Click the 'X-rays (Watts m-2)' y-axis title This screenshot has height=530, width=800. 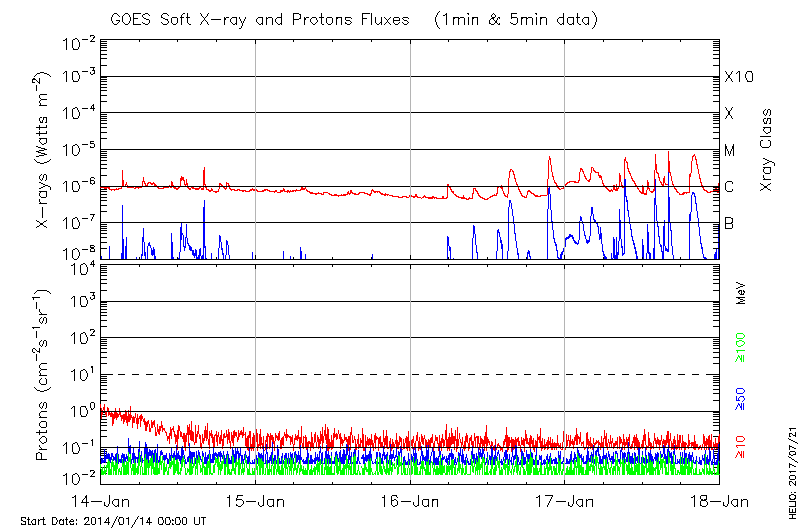tap(42, 150)
